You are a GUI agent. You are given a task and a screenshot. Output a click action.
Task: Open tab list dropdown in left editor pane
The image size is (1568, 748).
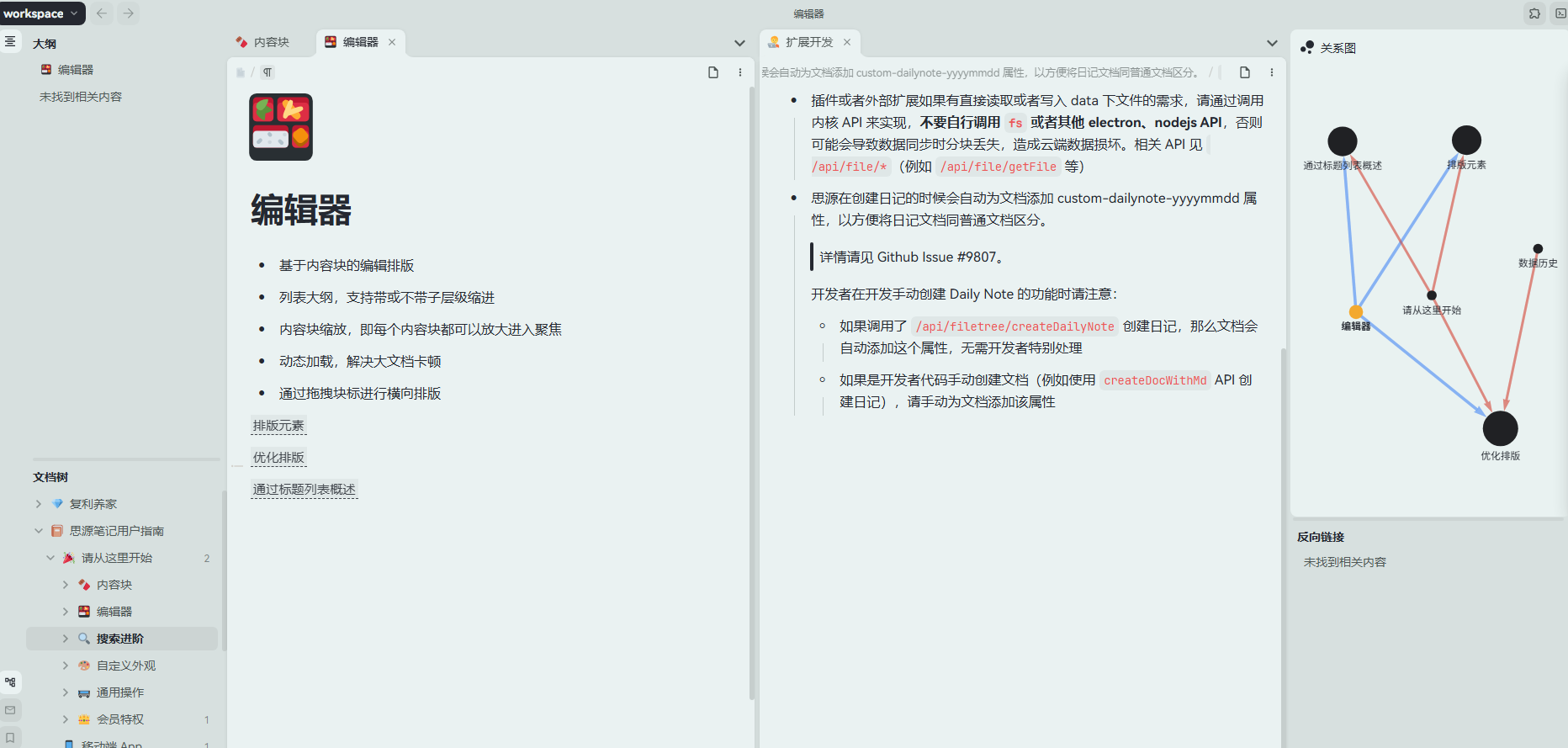(x=739, y=43)
